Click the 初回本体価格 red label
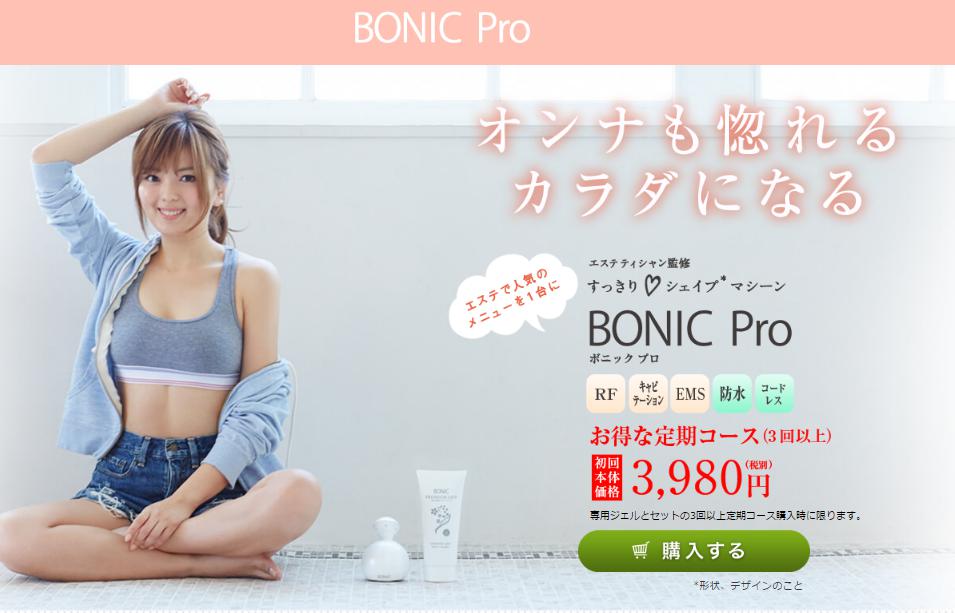 click(607, 477)
